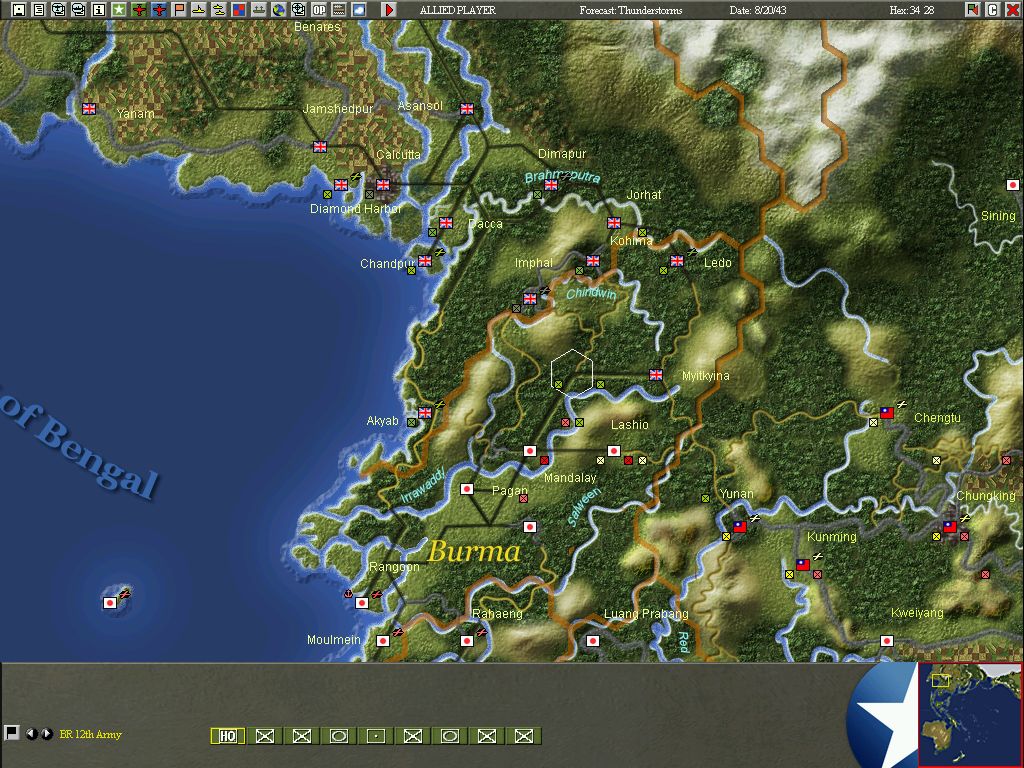Select the Japanese flag on the island

pyautogui.click(x=110, y=602)
